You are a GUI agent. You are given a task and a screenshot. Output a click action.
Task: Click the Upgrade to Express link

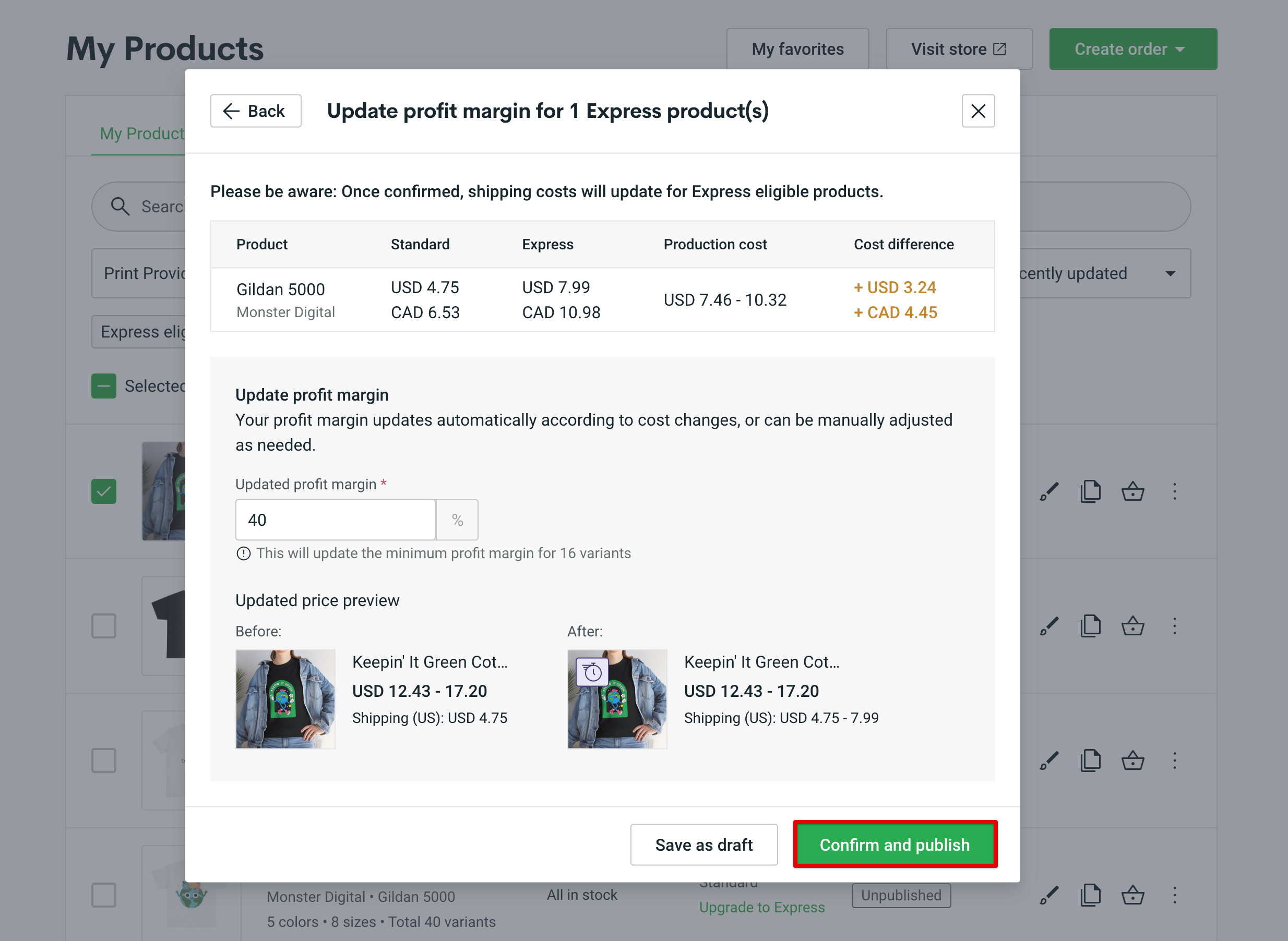point(762,907)
